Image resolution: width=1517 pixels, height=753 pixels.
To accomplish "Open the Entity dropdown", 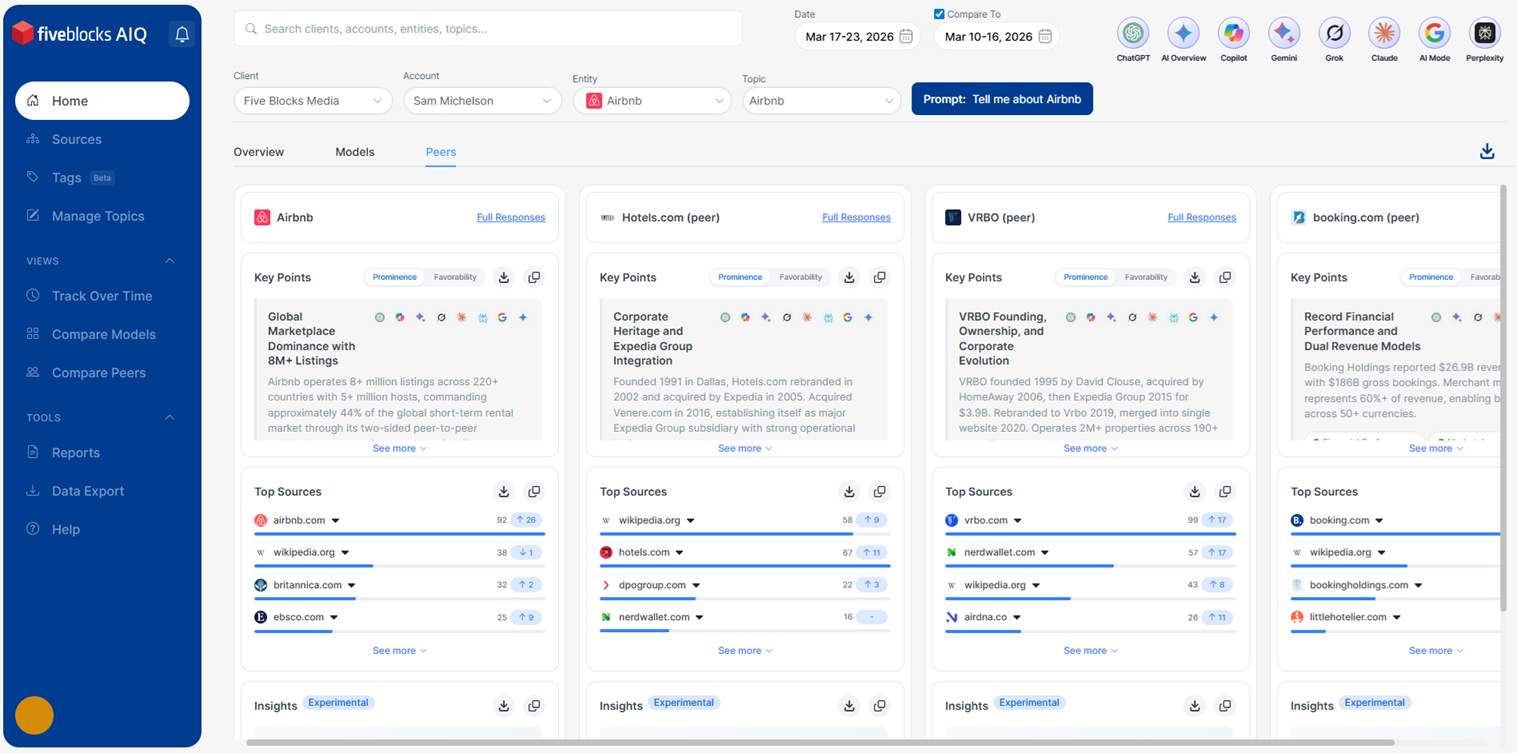I will (652, 101).
